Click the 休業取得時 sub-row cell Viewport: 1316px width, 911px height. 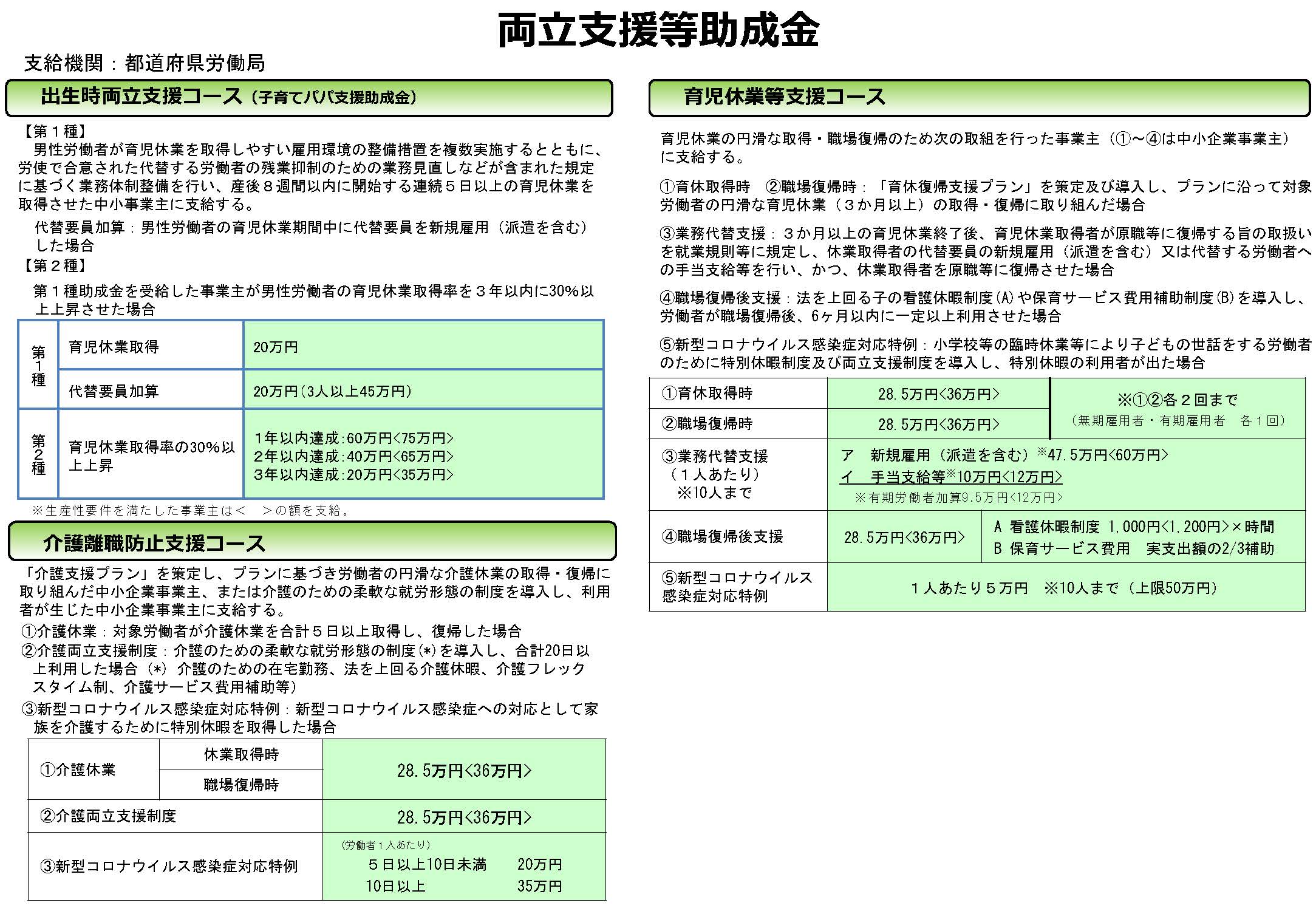point(240,754)
